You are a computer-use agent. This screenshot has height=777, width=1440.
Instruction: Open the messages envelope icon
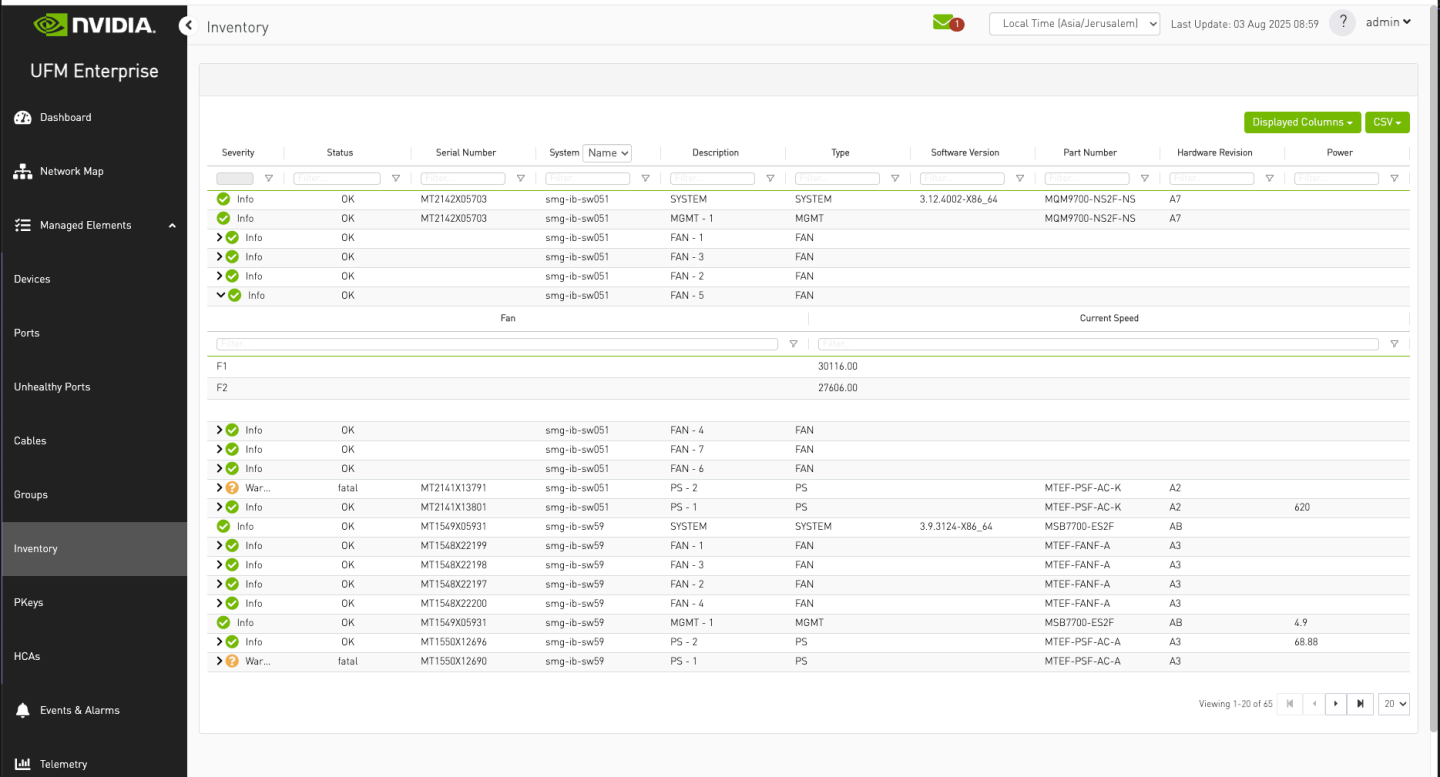(x=943, y=21)
